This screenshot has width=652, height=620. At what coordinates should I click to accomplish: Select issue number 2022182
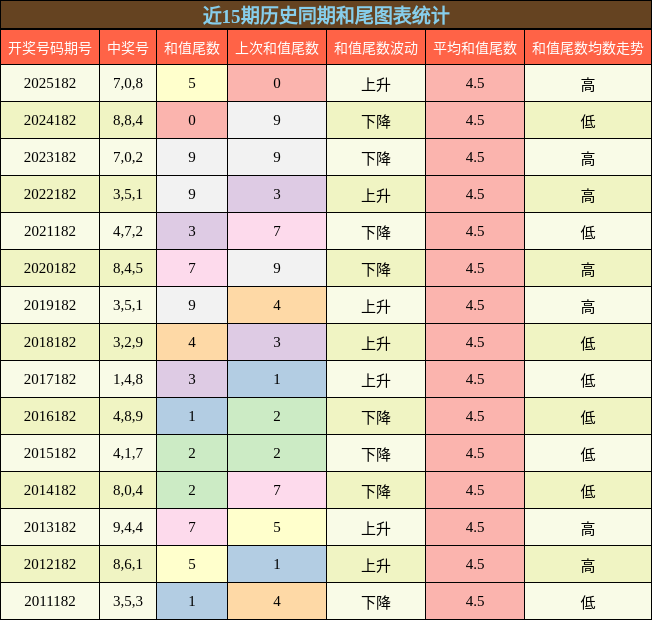click(x=50, y=194)
